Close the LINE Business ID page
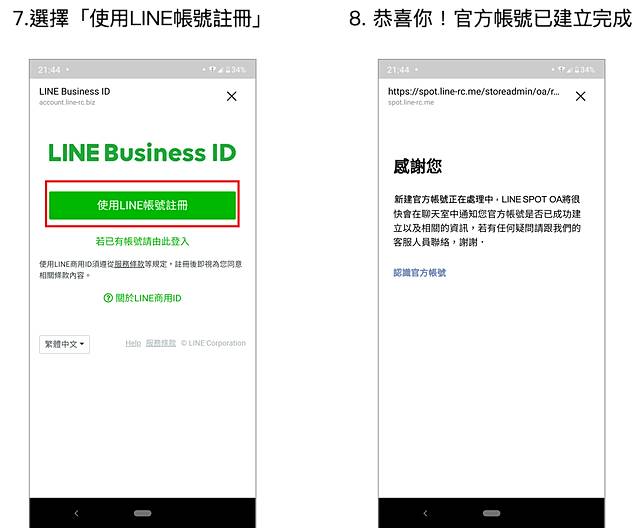This screenshot has width=644, height=528. click(x=232, y=96)
